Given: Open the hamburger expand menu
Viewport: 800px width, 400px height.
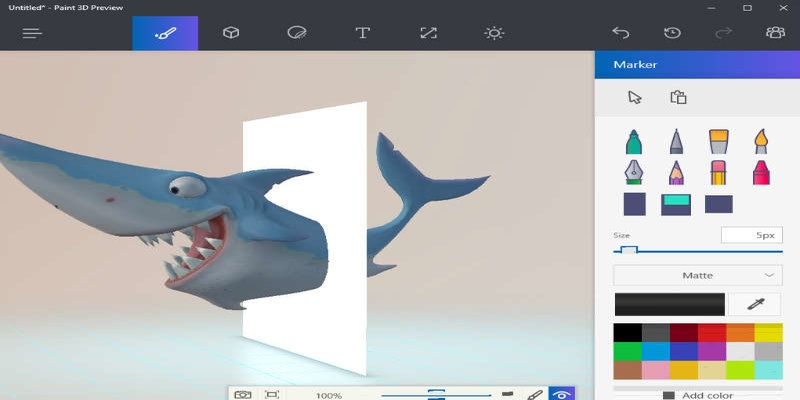Looking at the screenshot, I should (x=32, y=33).
